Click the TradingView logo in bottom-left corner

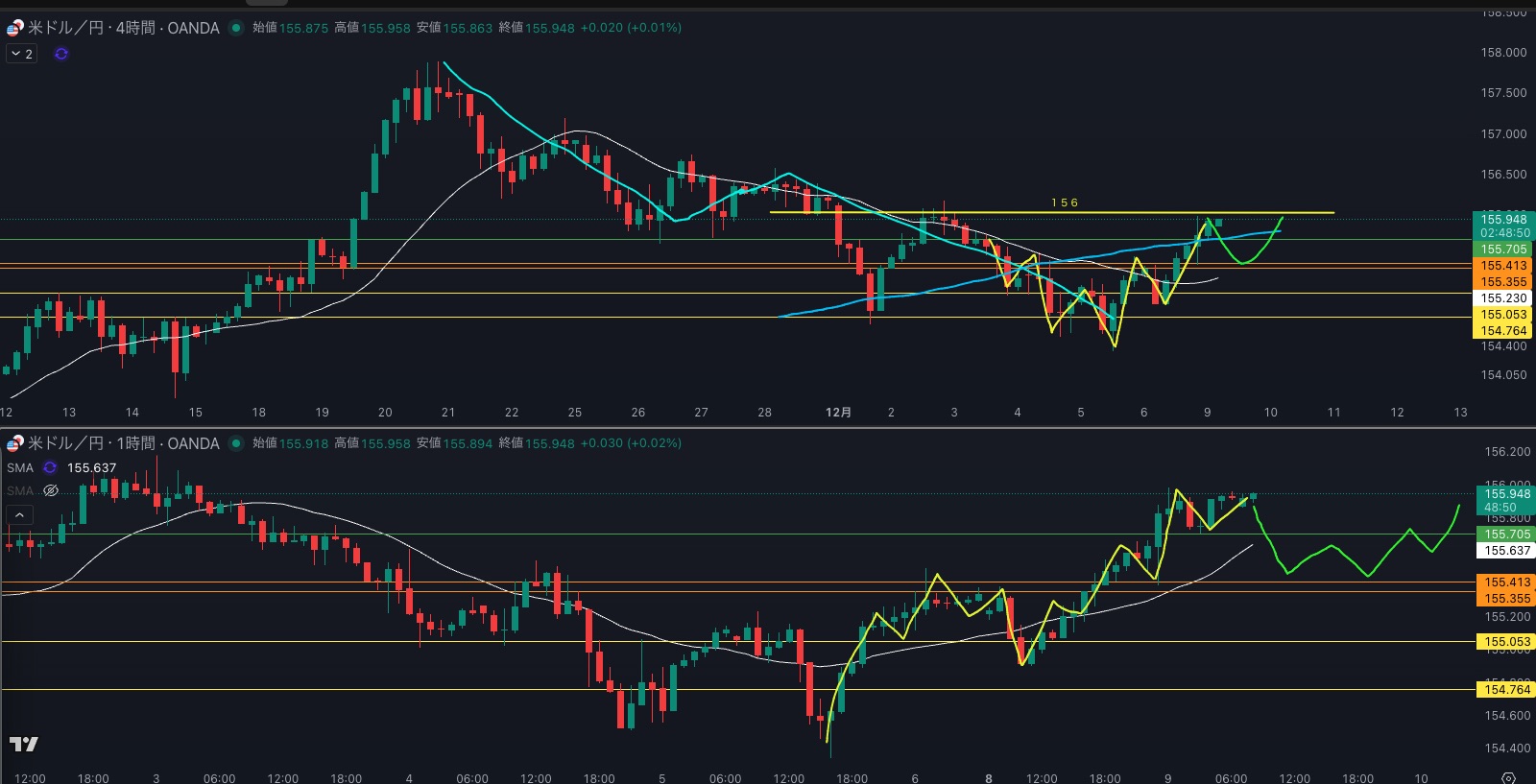coord(24,744)
